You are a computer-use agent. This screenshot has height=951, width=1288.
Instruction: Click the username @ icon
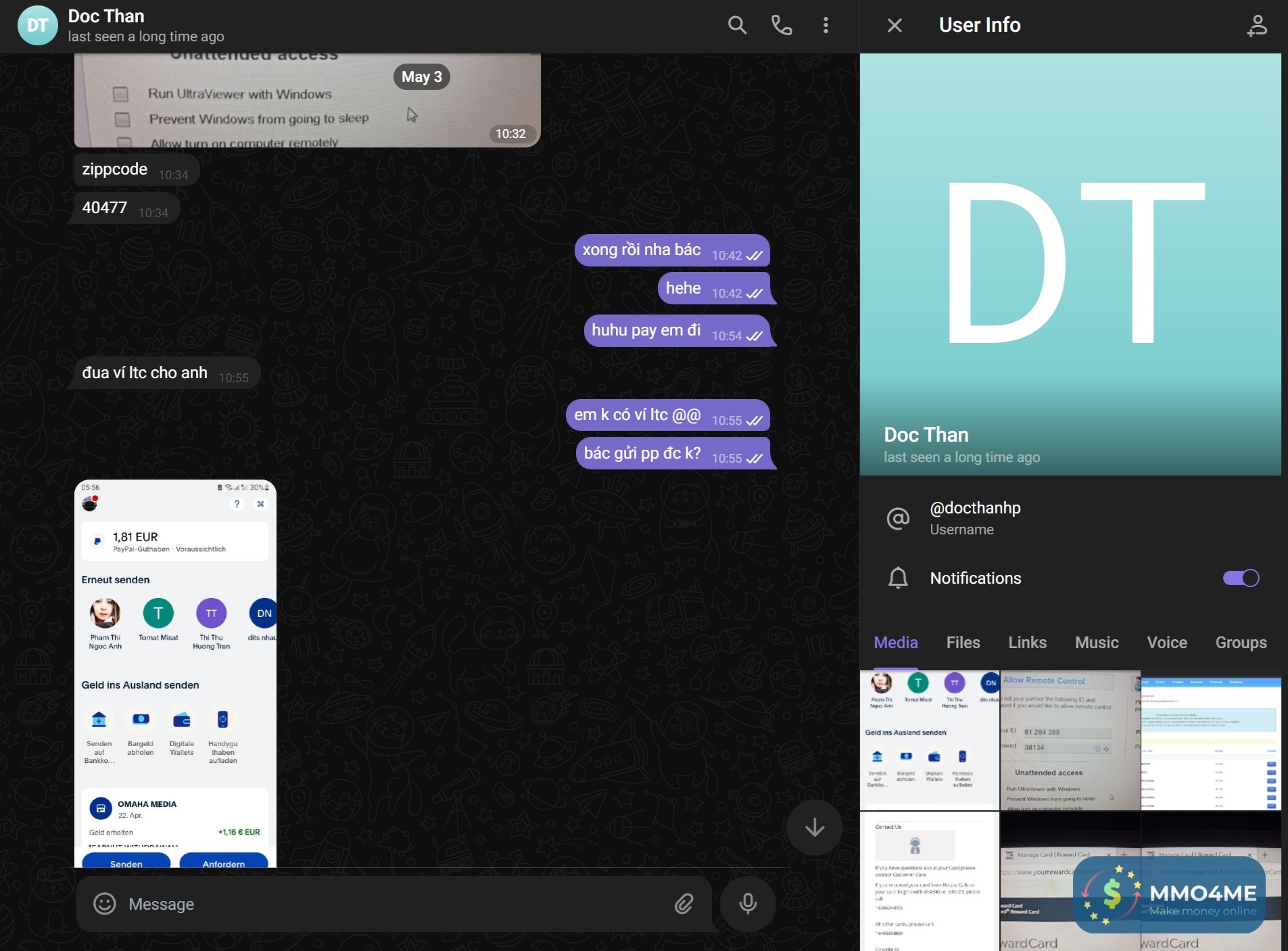pos(898,519)
